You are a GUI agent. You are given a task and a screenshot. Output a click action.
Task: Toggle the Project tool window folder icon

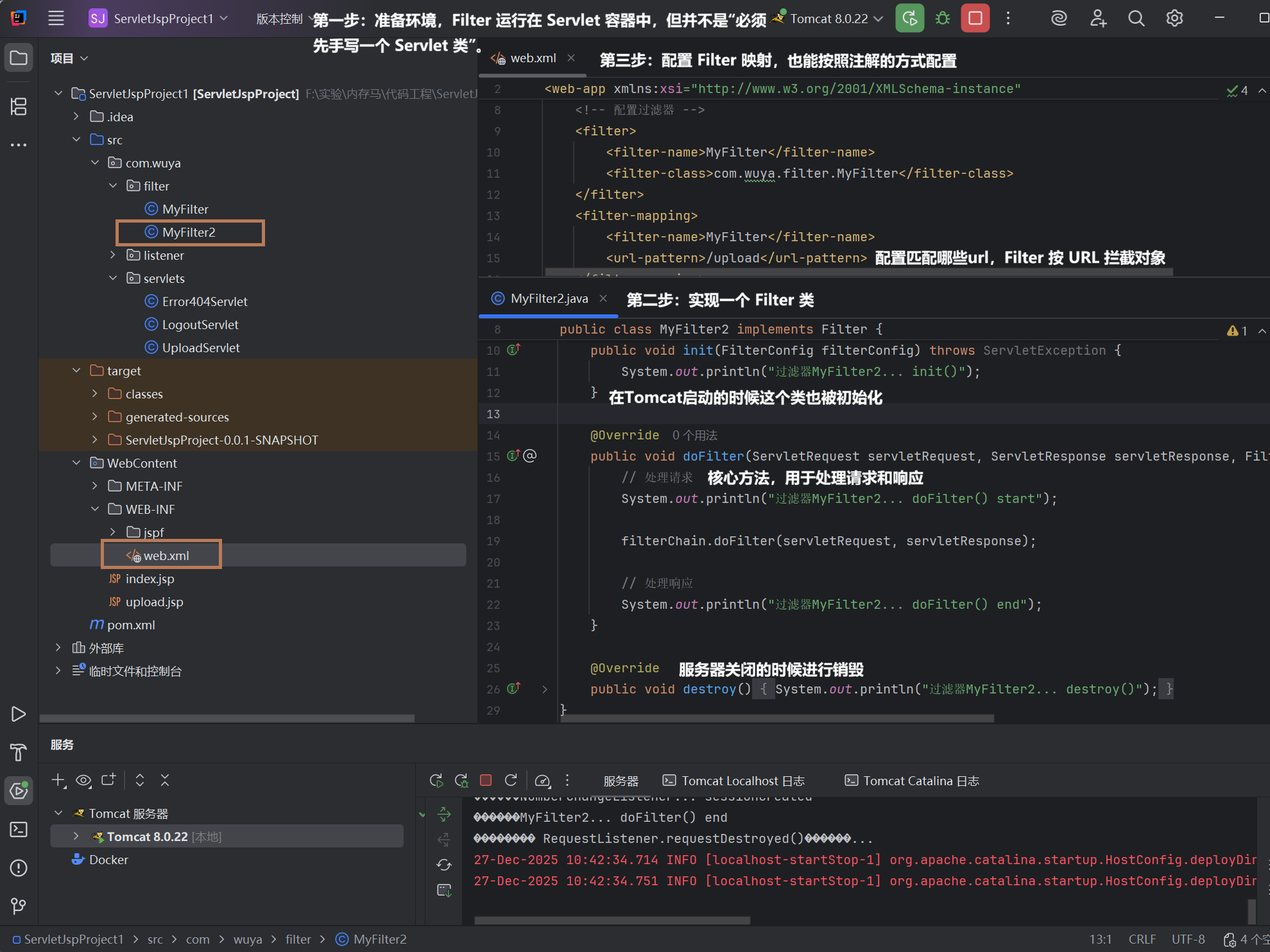tap(19, 58)
